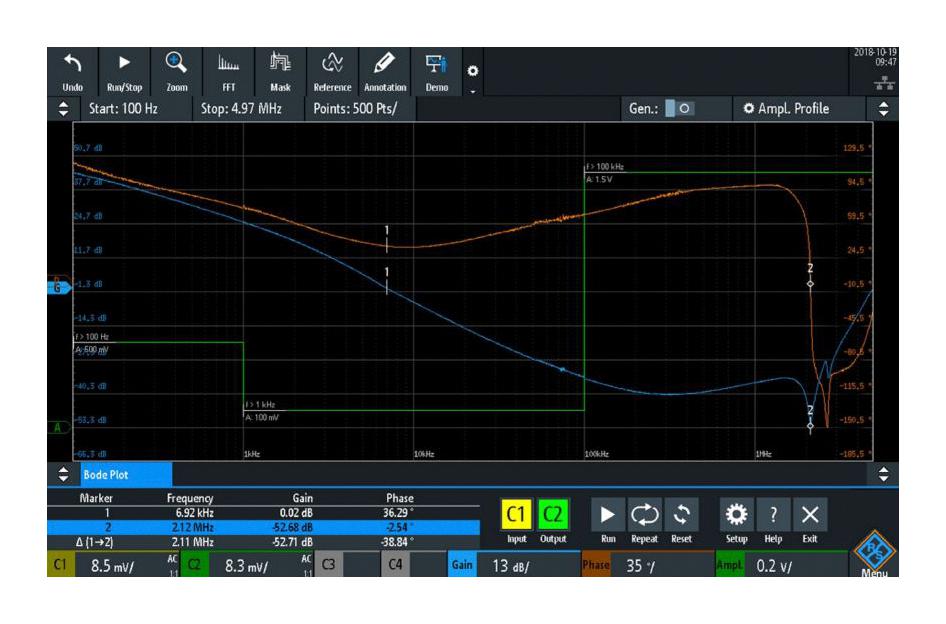The height and width of the screenshot is (624, 946).
Task: Select the Zoom magnifier tool
Action: (176, 68)
